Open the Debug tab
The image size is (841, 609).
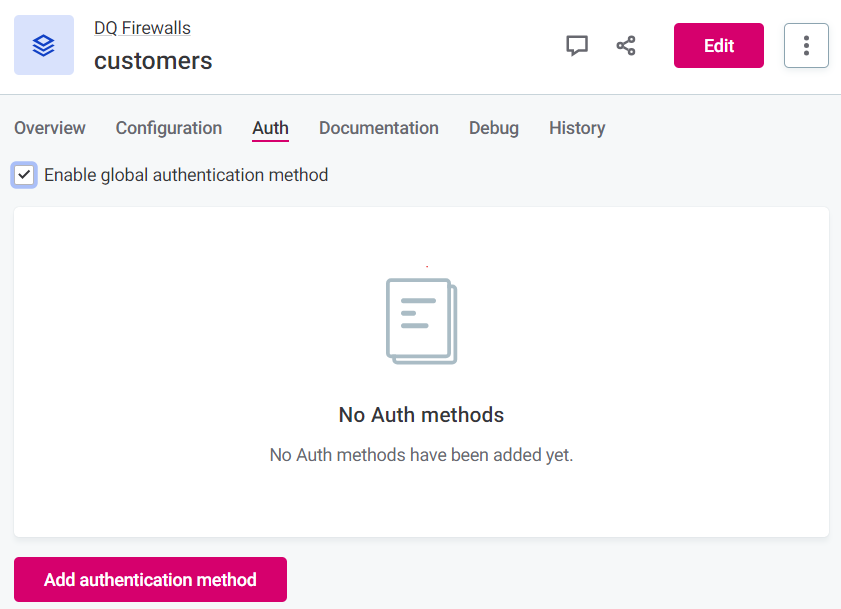pos(493,128)
